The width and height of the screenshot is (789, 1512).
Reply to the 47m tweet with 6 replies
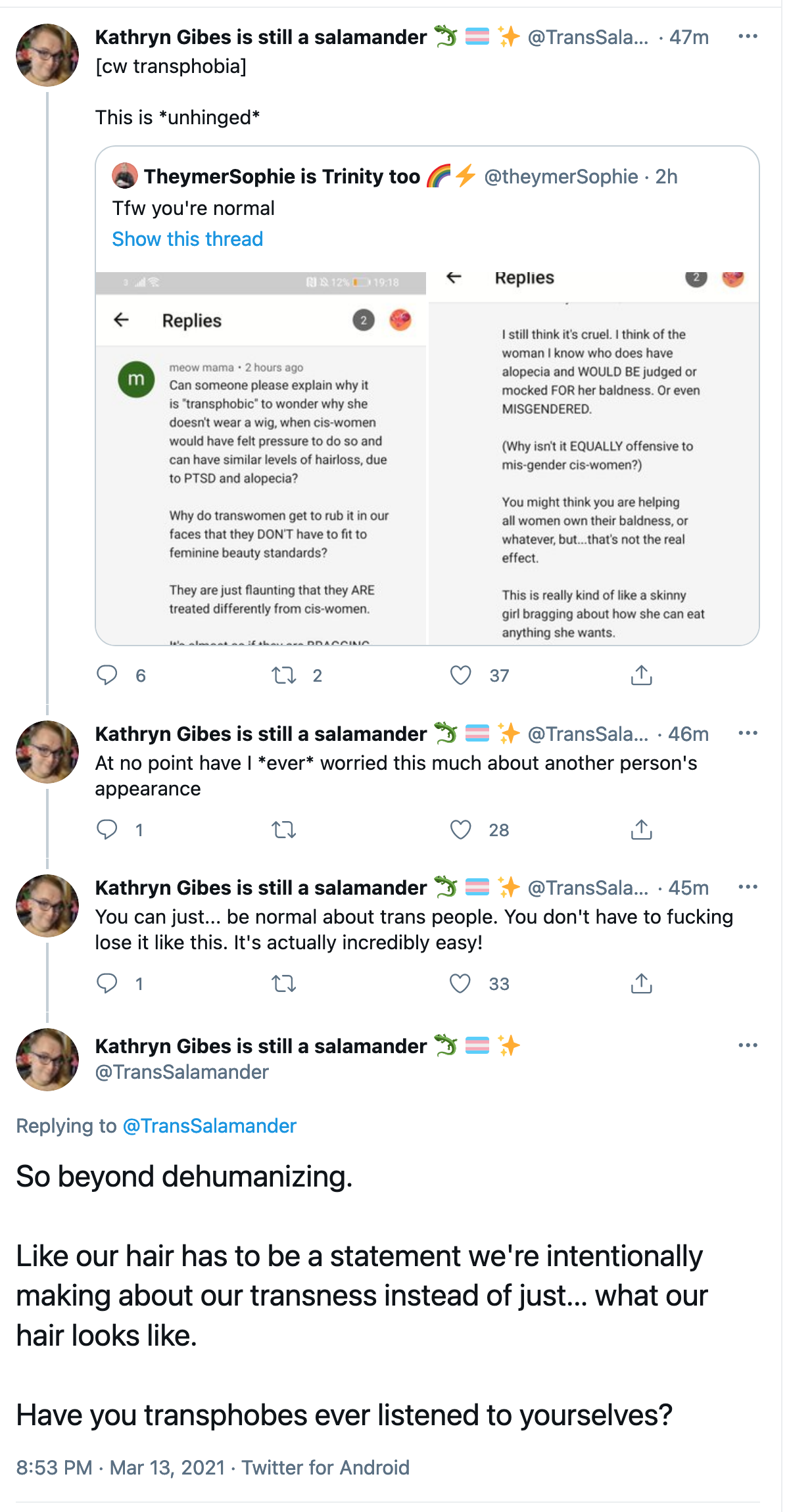[107, 675]
